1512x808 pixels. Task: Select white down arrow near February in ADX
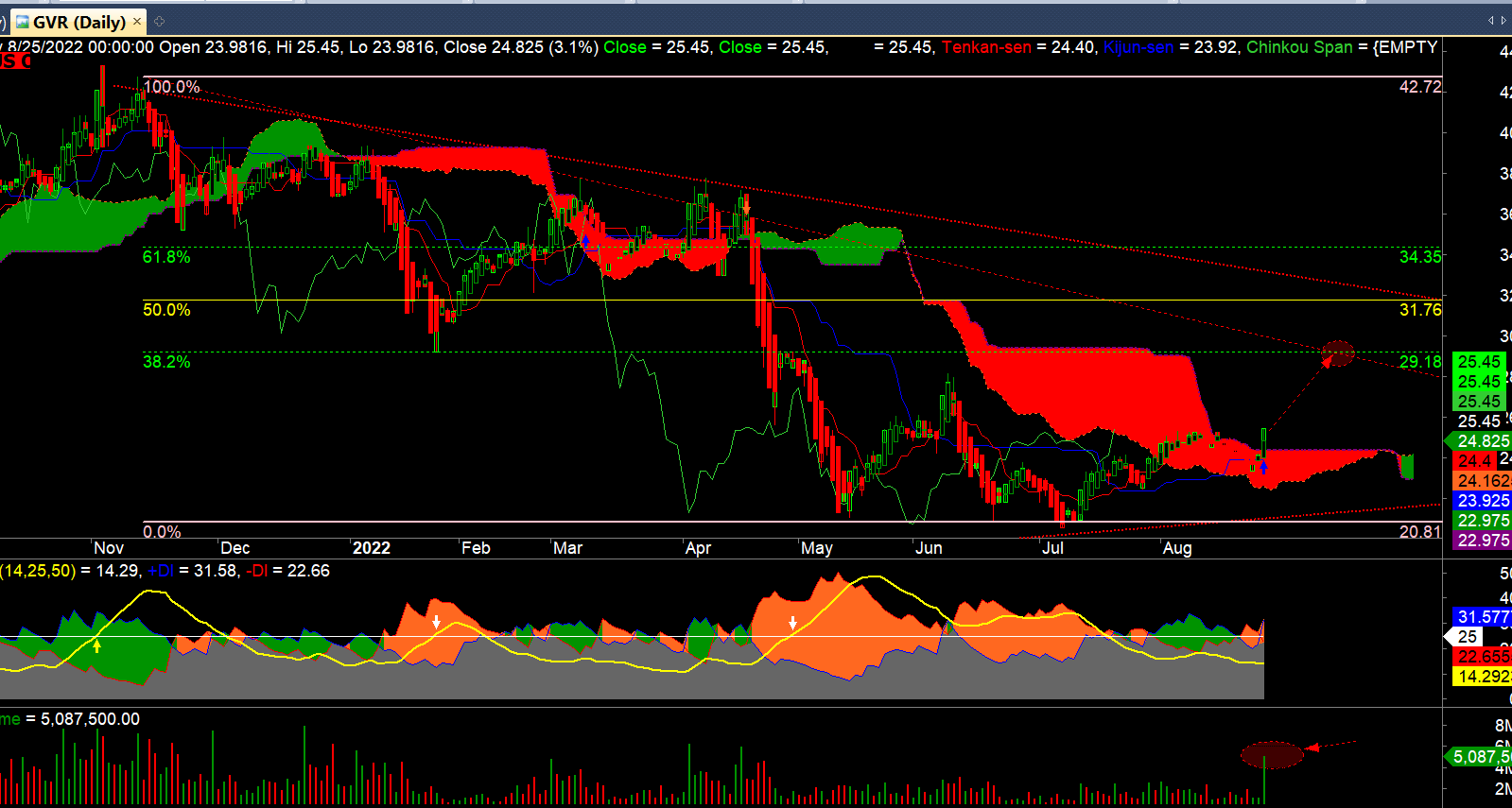coord(436,621)
